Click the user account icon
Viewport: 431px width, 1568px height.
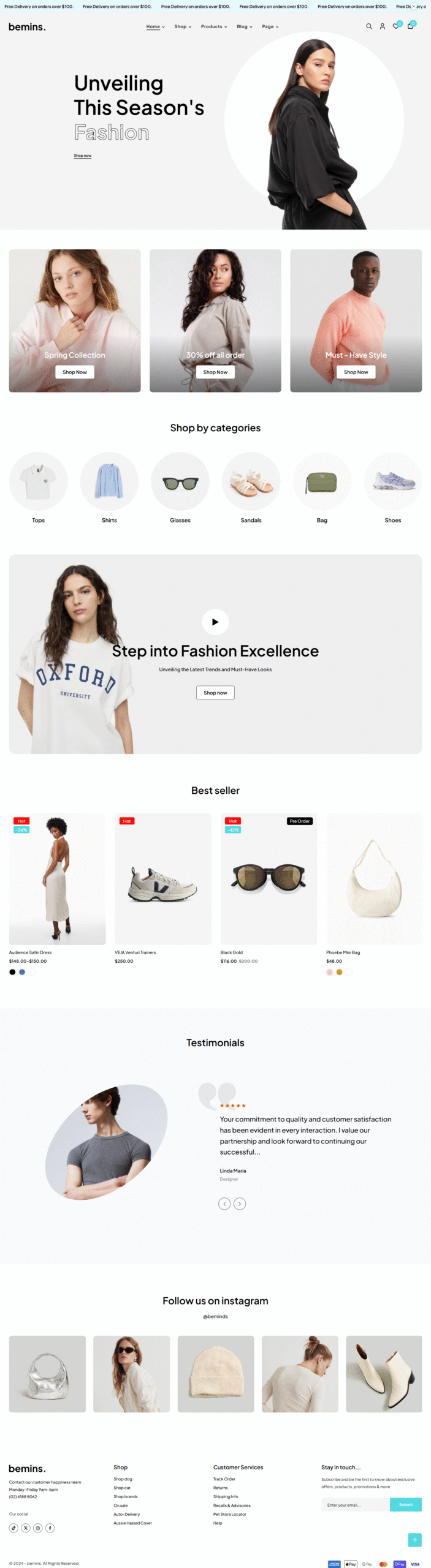383,26
